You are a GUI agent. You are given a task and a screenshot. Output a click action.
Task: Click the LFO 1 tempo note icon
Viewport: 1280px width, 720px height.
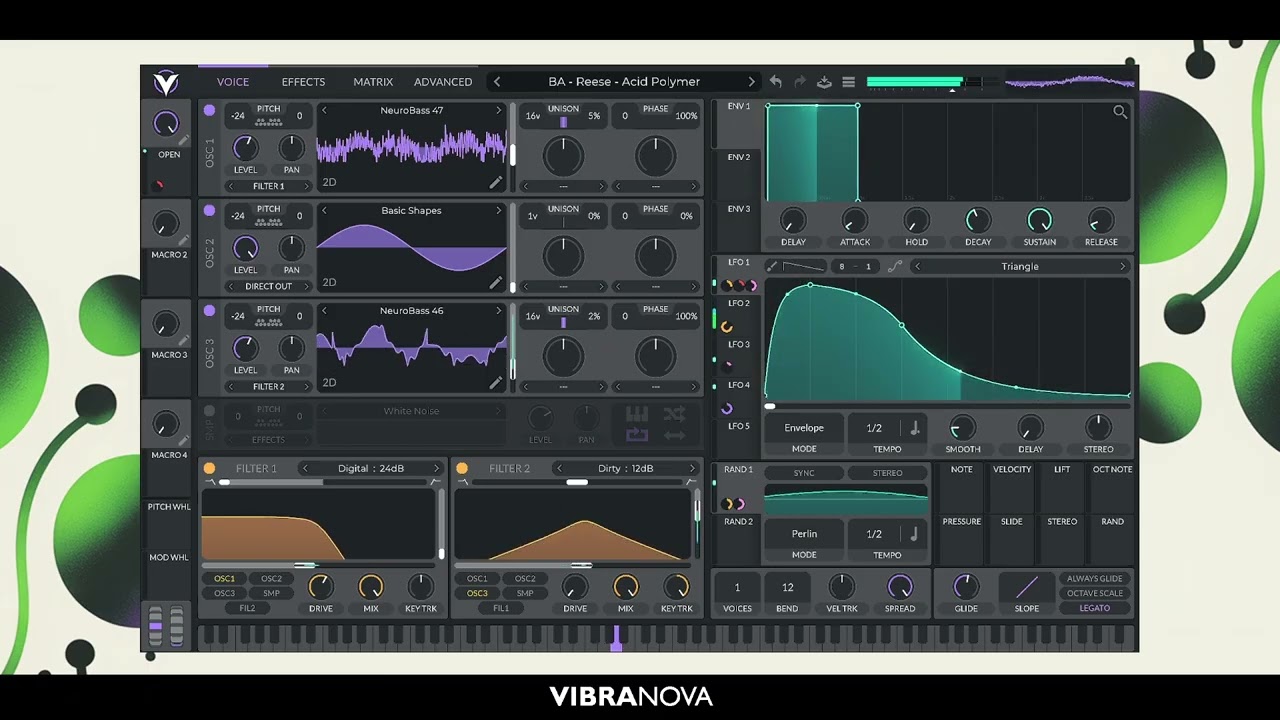coord(914,428)
